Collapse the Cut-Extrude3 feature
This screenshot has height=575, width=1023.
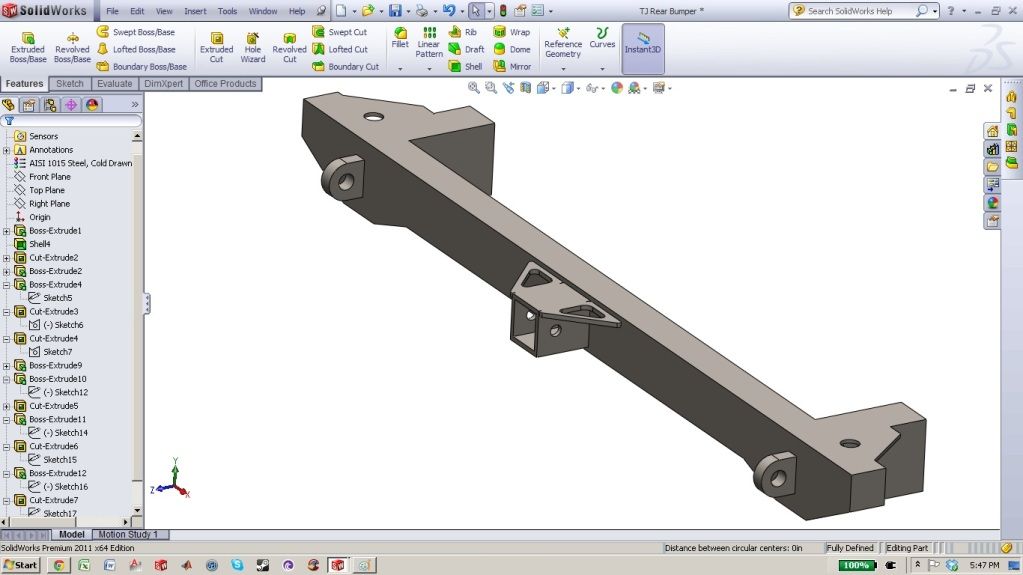pyautogui.click(x=7, y=312)
